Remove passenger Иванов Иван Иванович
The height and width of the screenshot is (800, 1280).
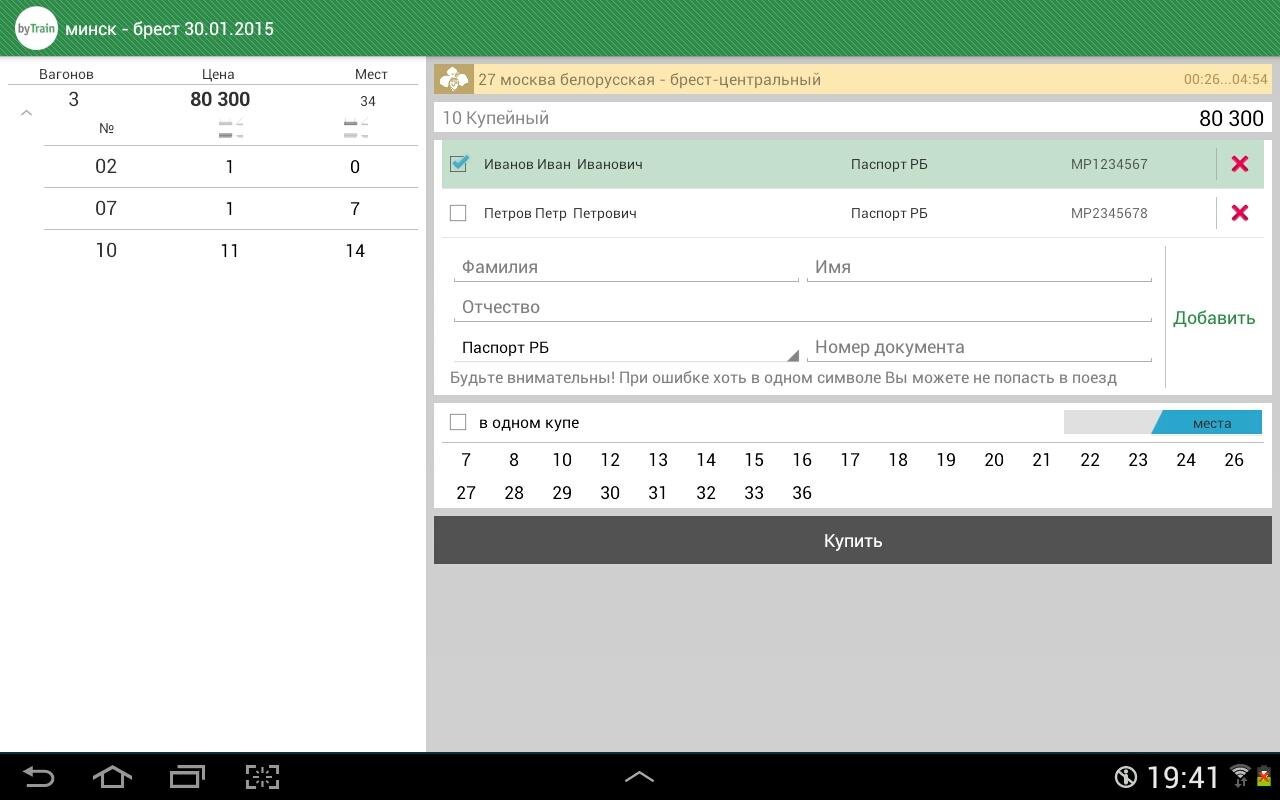pyautogui.click(x=1240, y=164)
